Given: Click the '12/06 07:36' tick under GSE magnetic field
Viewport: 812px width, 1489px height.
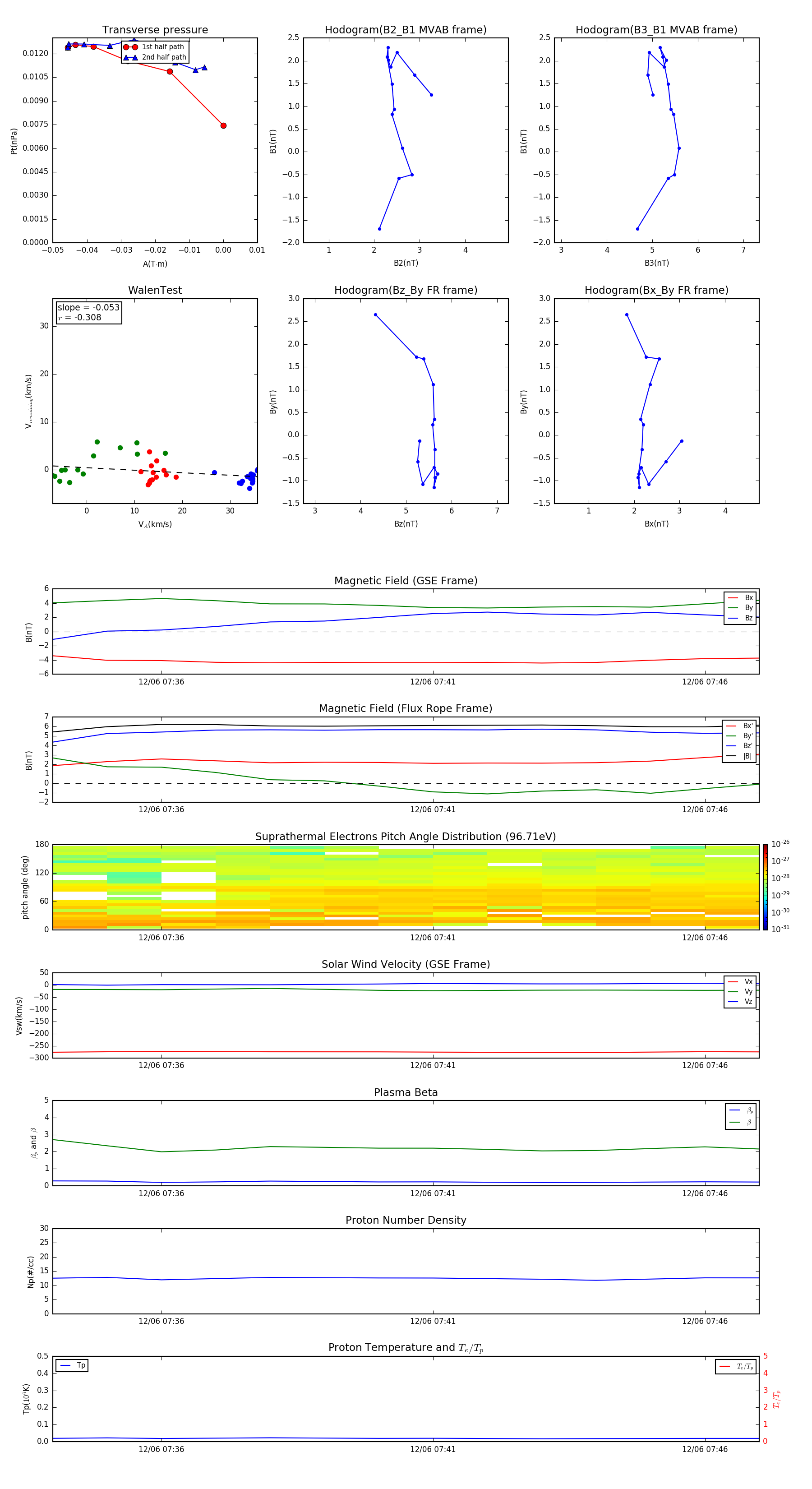Looking at the screenshot, I should pos(161,682).
